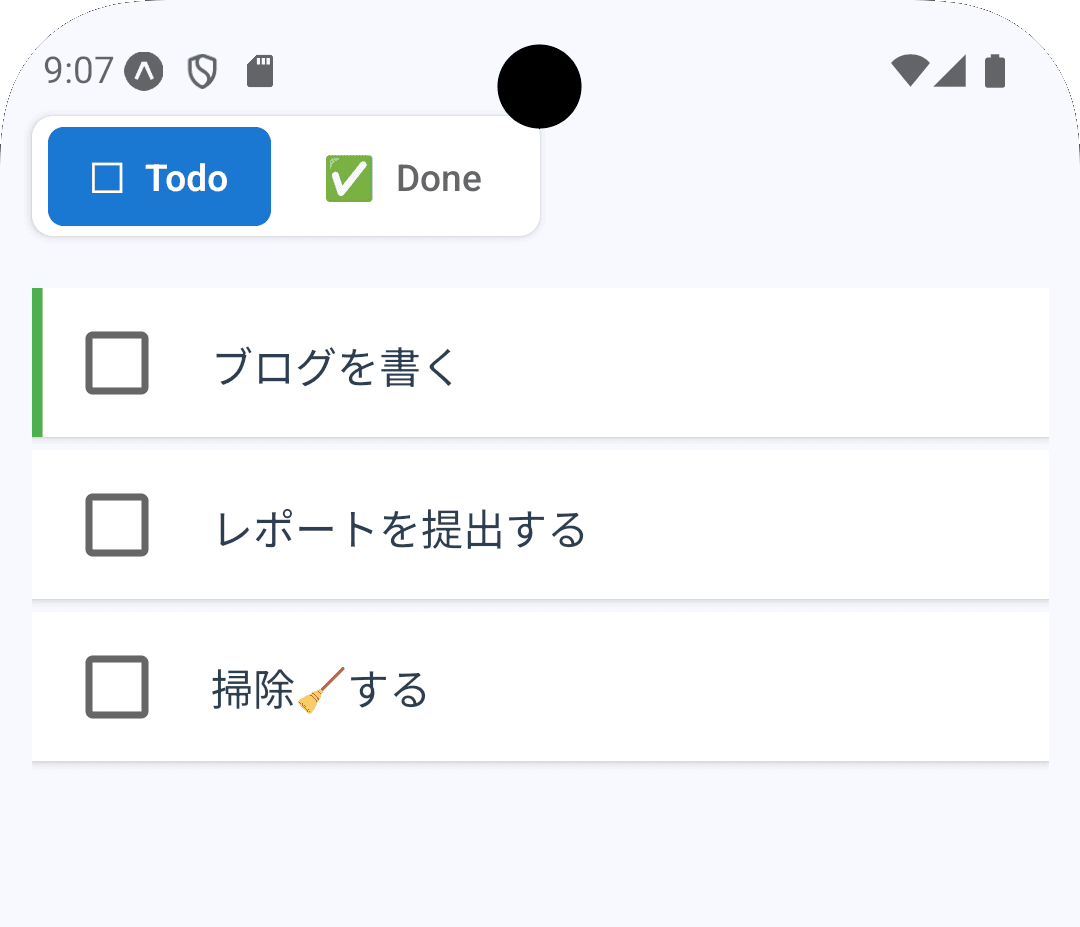The image size is (1080, 927).
Task: Click the green checkmark icon beside Done
Action: [x=347, y=177]
